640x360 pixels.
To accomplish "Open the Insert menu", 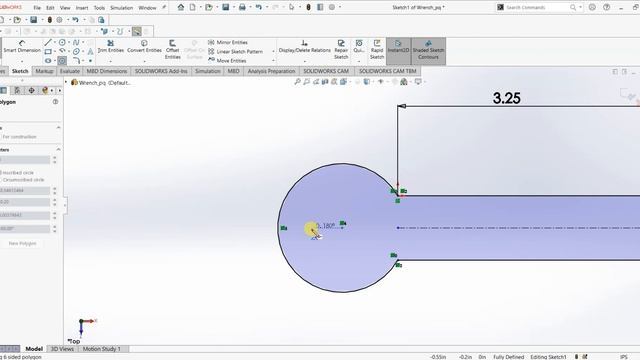I will 82,8.
